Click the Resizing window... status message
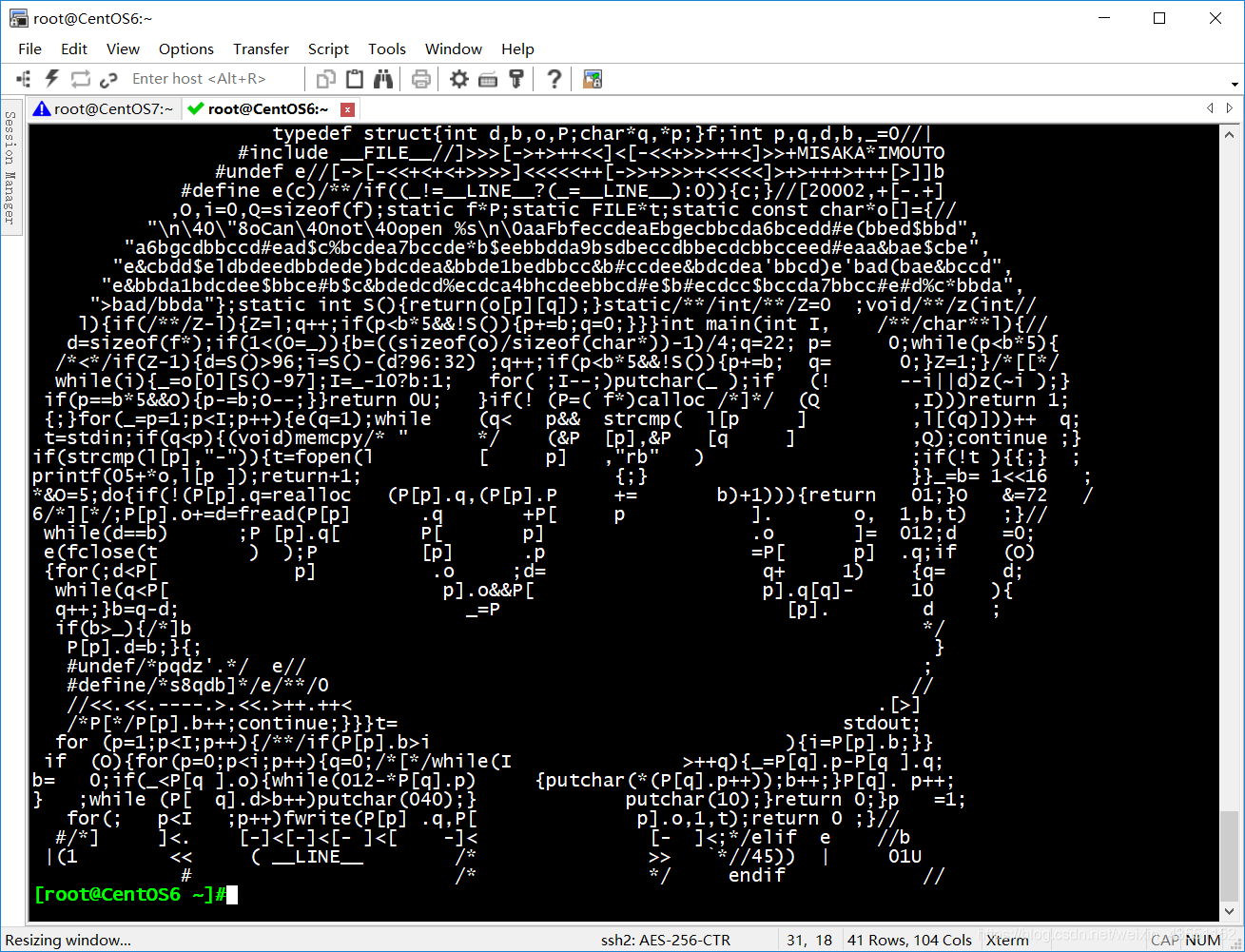The width and height of the screenshot is (1245, 952). 67,940
